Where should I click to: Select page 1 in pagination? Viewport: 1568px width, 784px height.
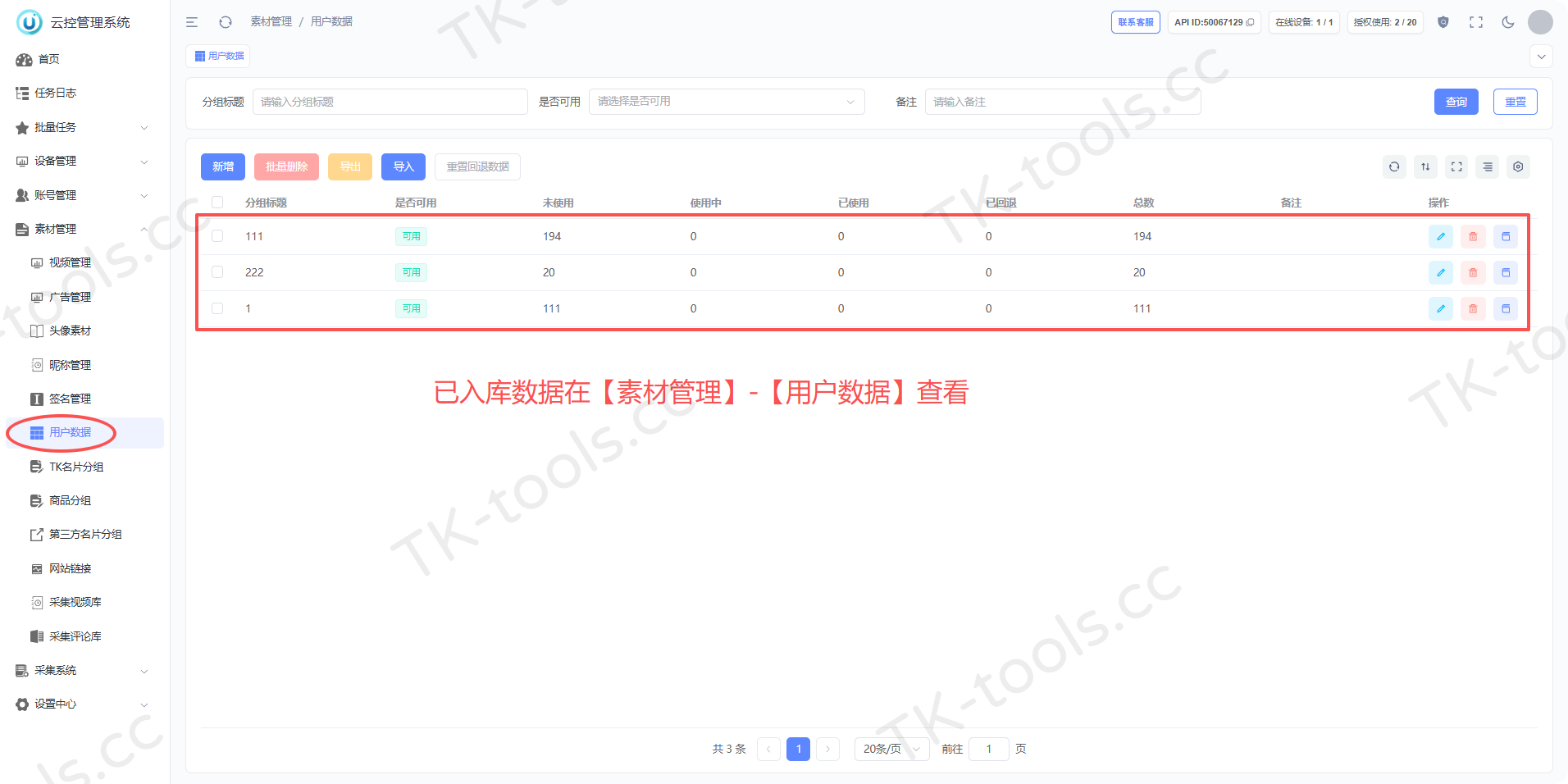coord(798,749)
